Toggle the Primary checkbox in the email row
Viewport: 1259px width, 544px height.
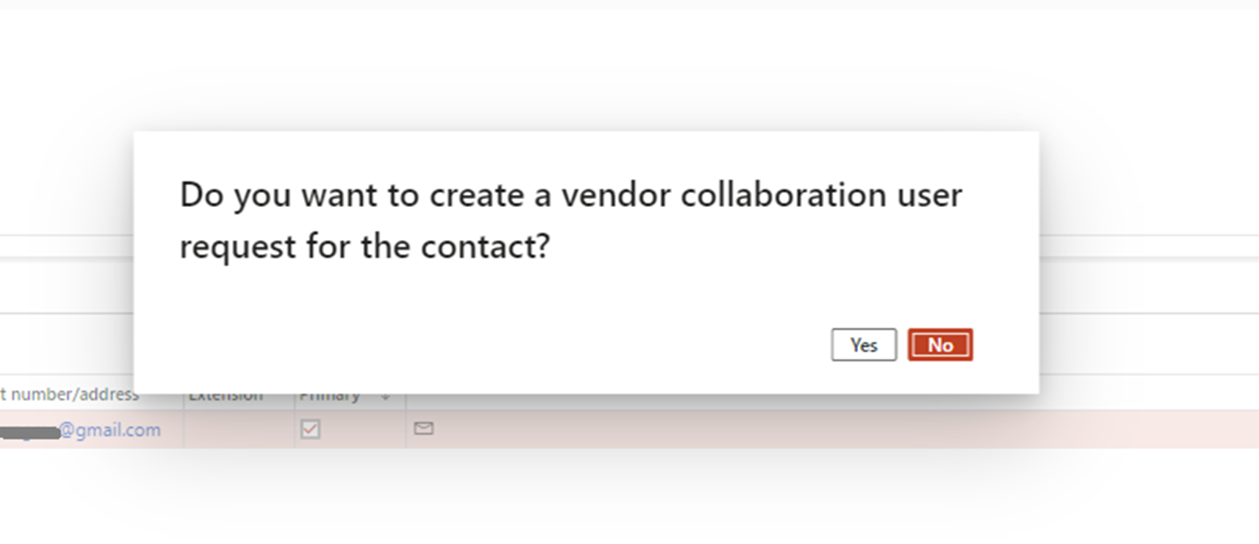pyautogui.click(x=311, y=429)
